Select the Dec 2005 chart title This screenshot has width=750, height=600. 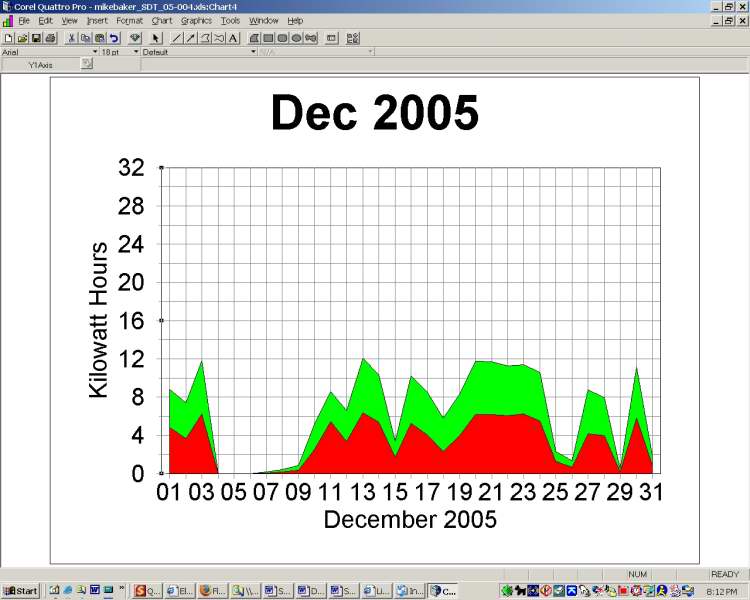point(374,113)
